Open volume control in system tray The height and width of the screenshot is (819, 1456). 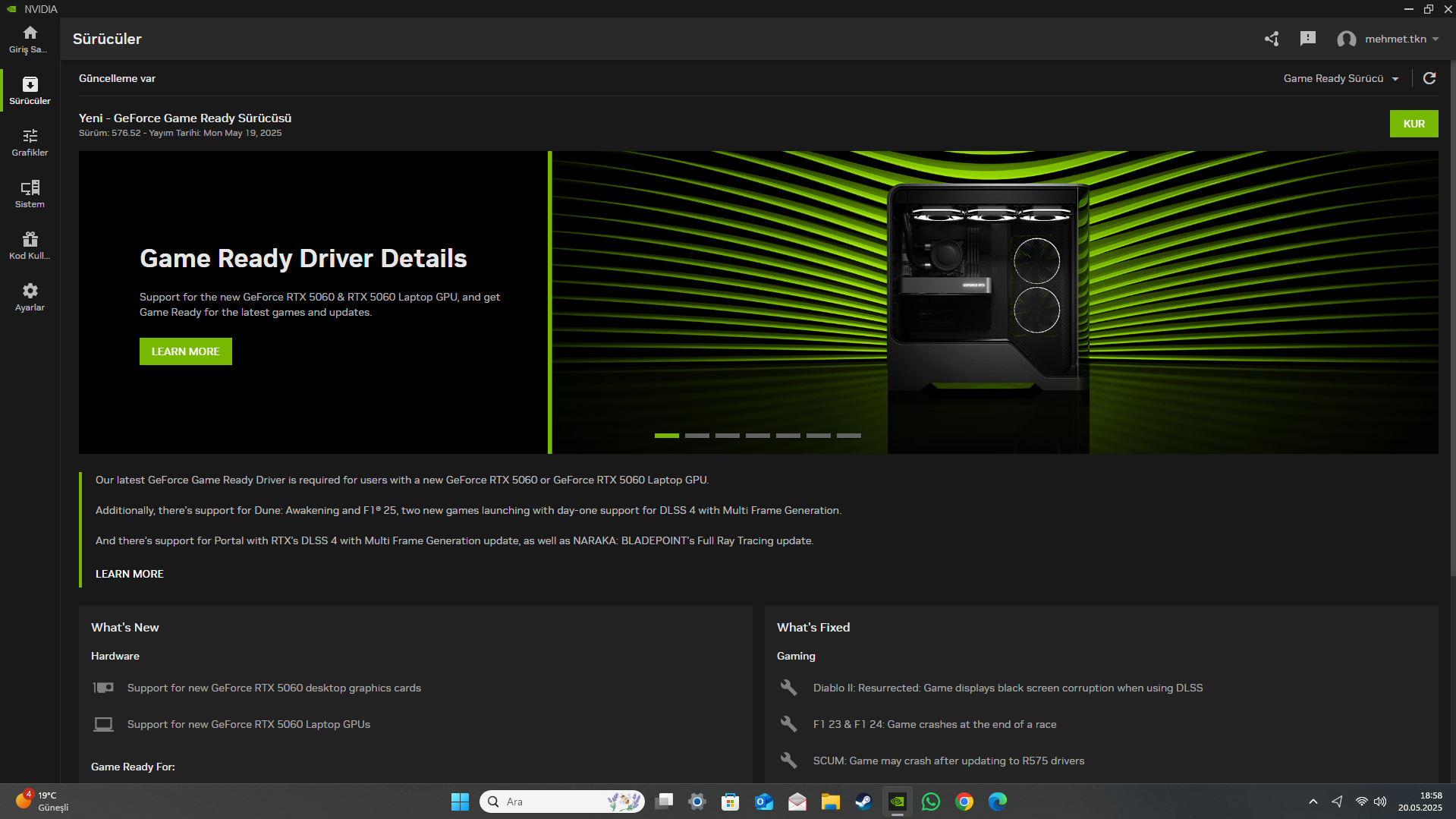click(x=1380, y=802)
